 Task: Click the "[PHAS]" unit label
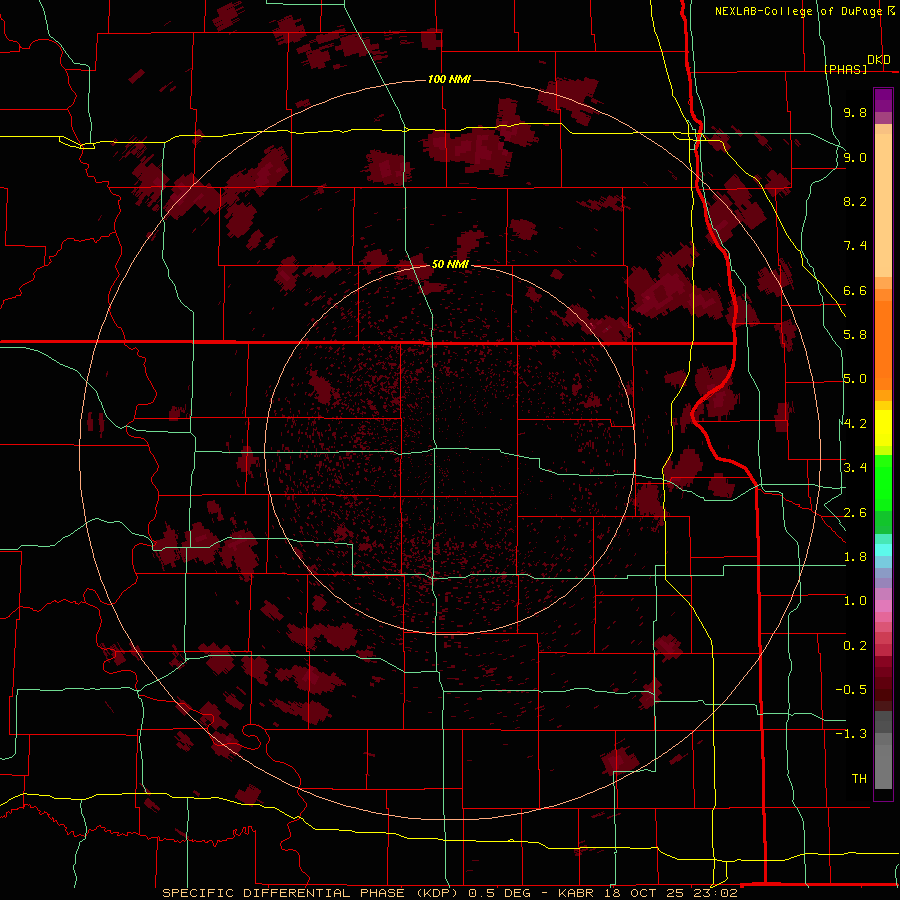[845, 69]
